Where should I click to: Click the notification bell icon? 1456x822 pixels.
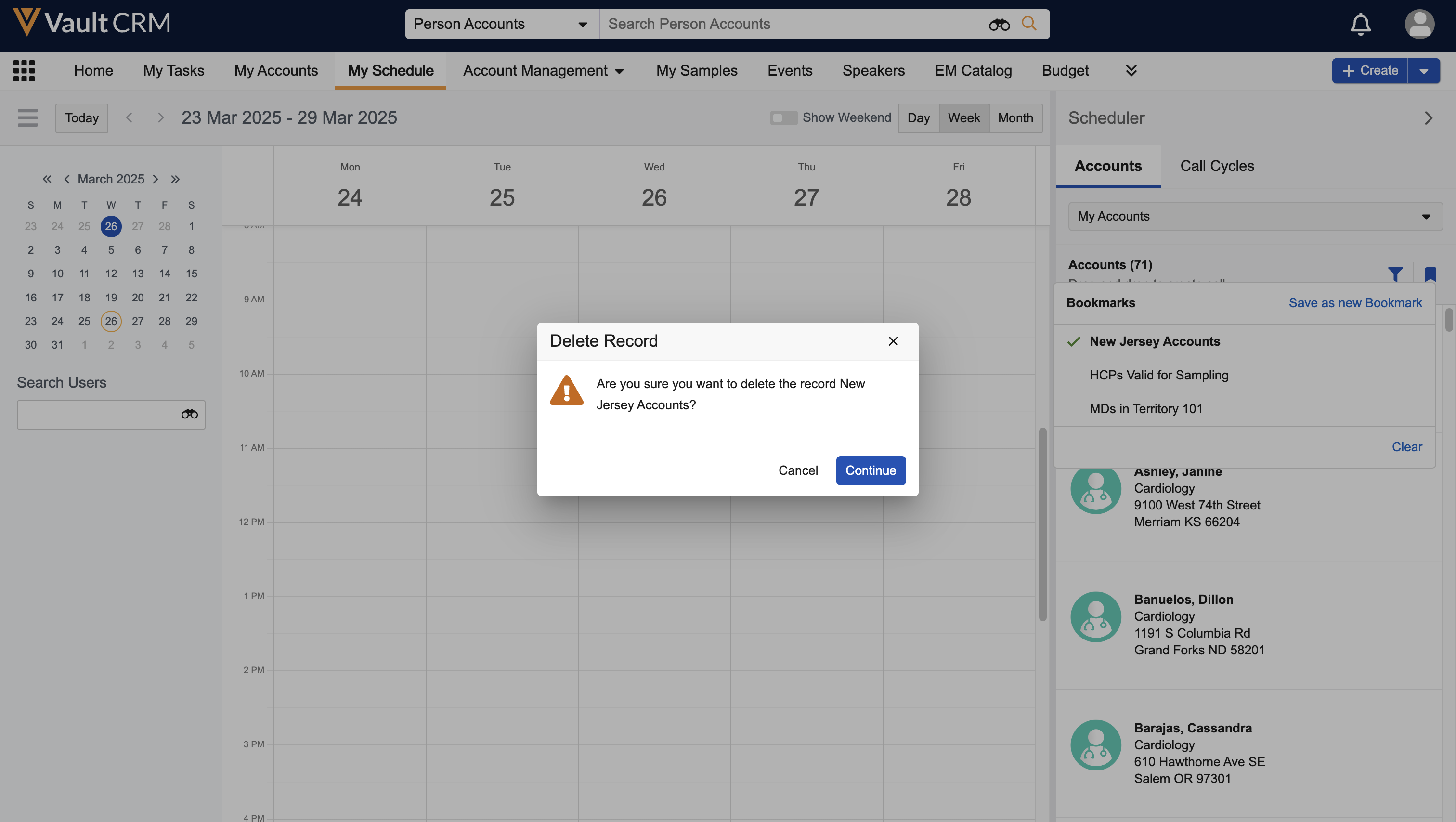[1360, 24]
